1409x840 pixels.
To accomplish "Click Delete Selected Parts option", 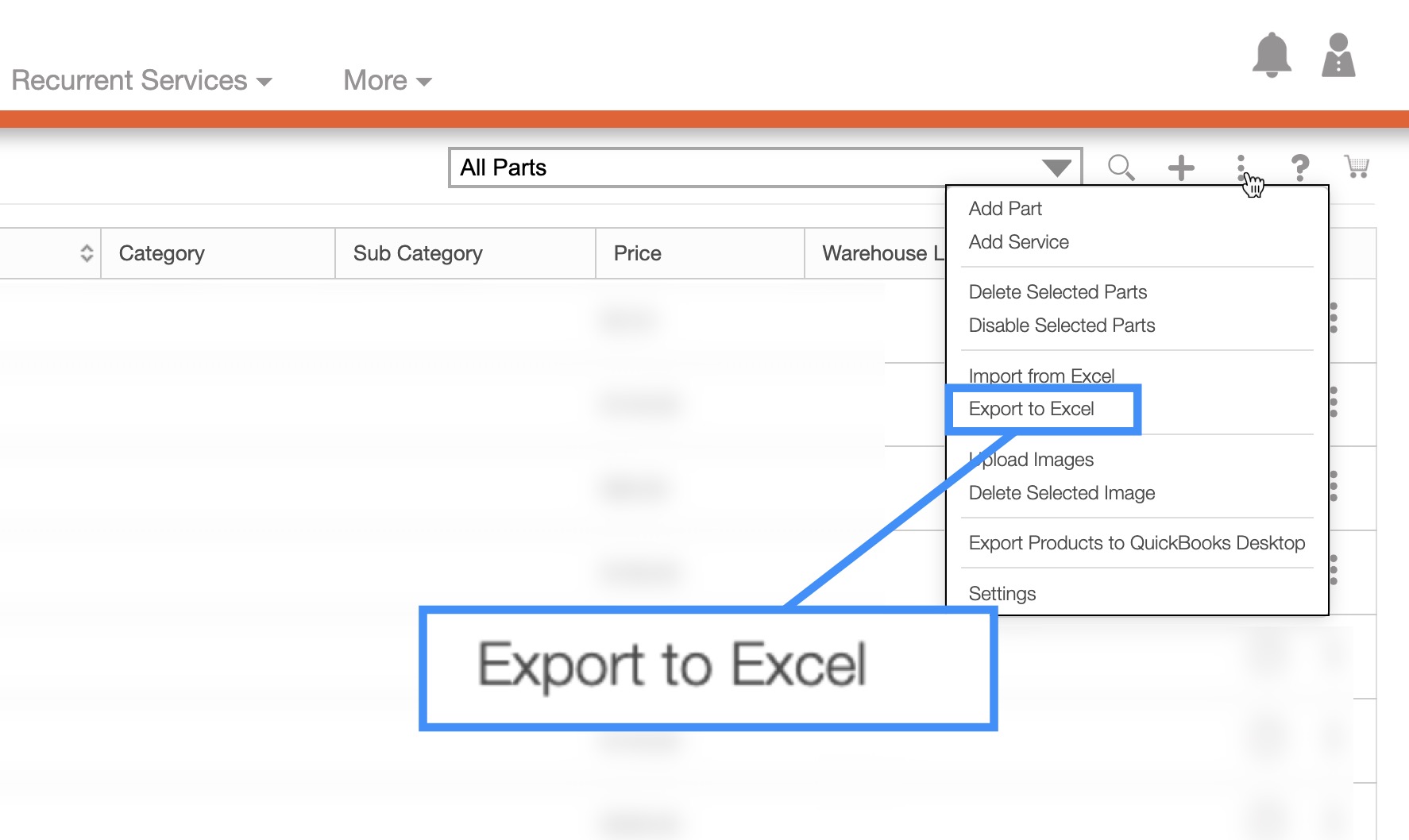I will [x=1057, y=292].
